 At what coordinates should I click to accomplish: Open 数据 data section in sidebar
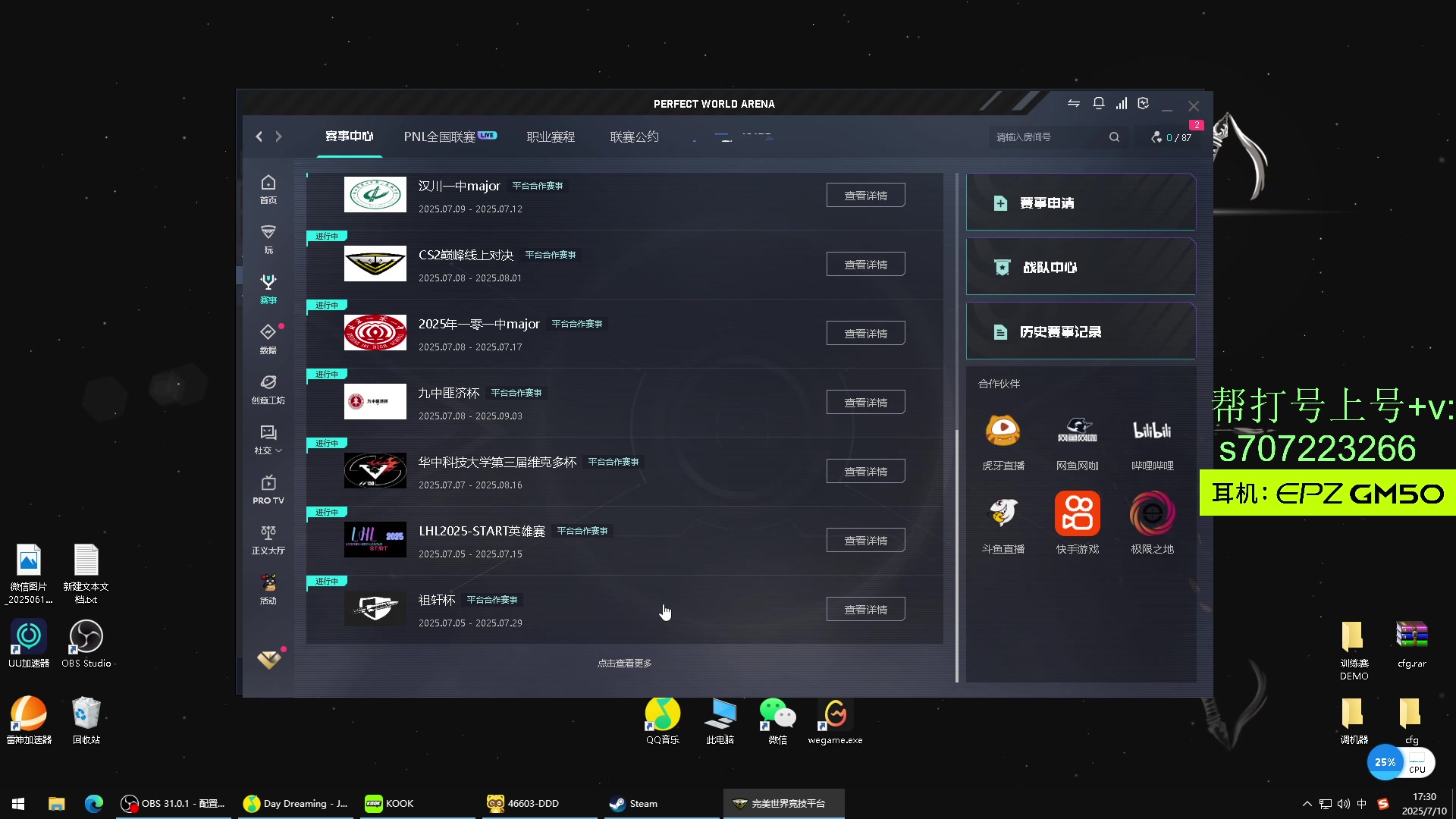pyautogui.click(x=268, y=340)
